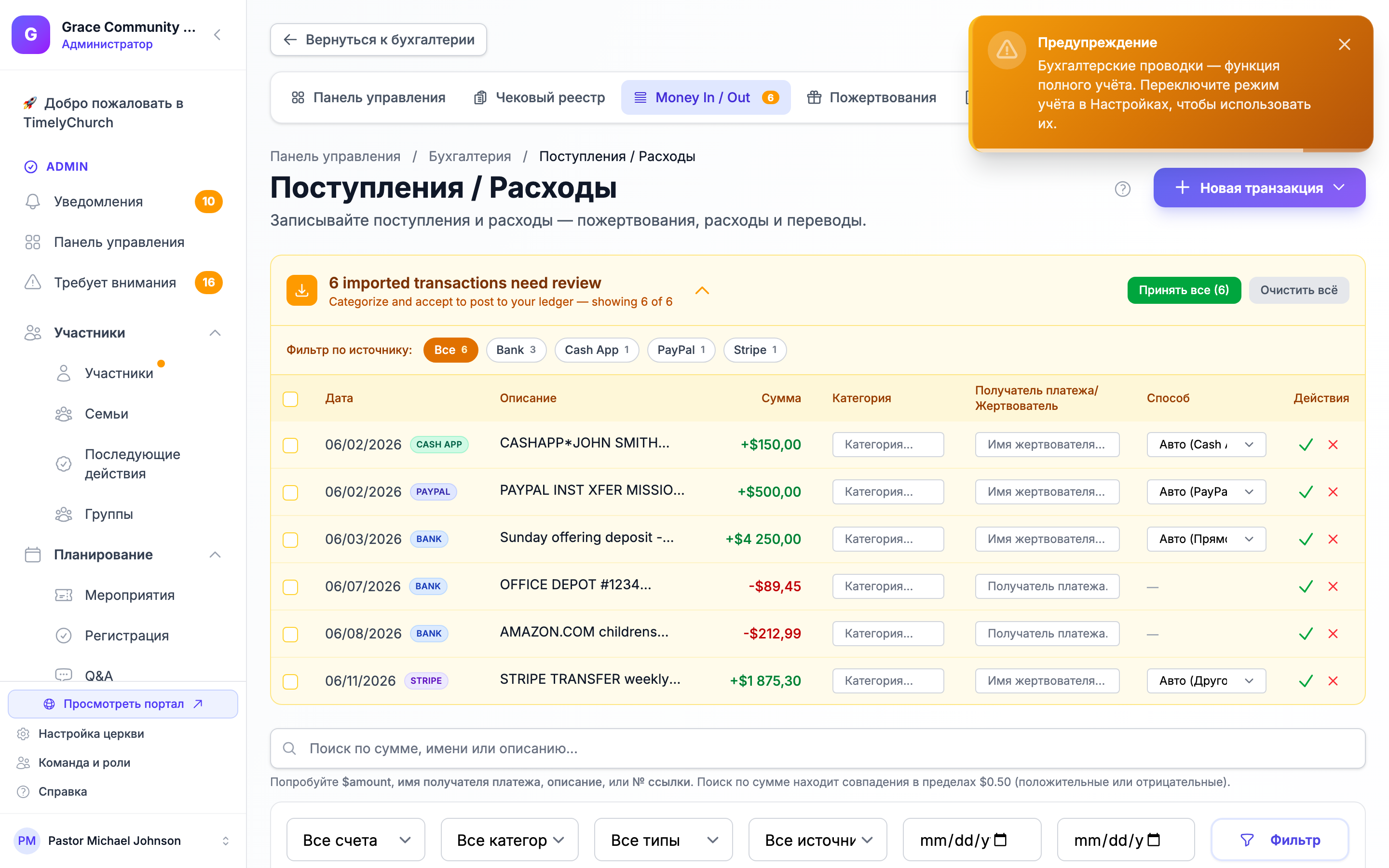Viewport: 1389px width, 868px height.
Task: Filter by the Bank source chip
Action: point(516,350)
